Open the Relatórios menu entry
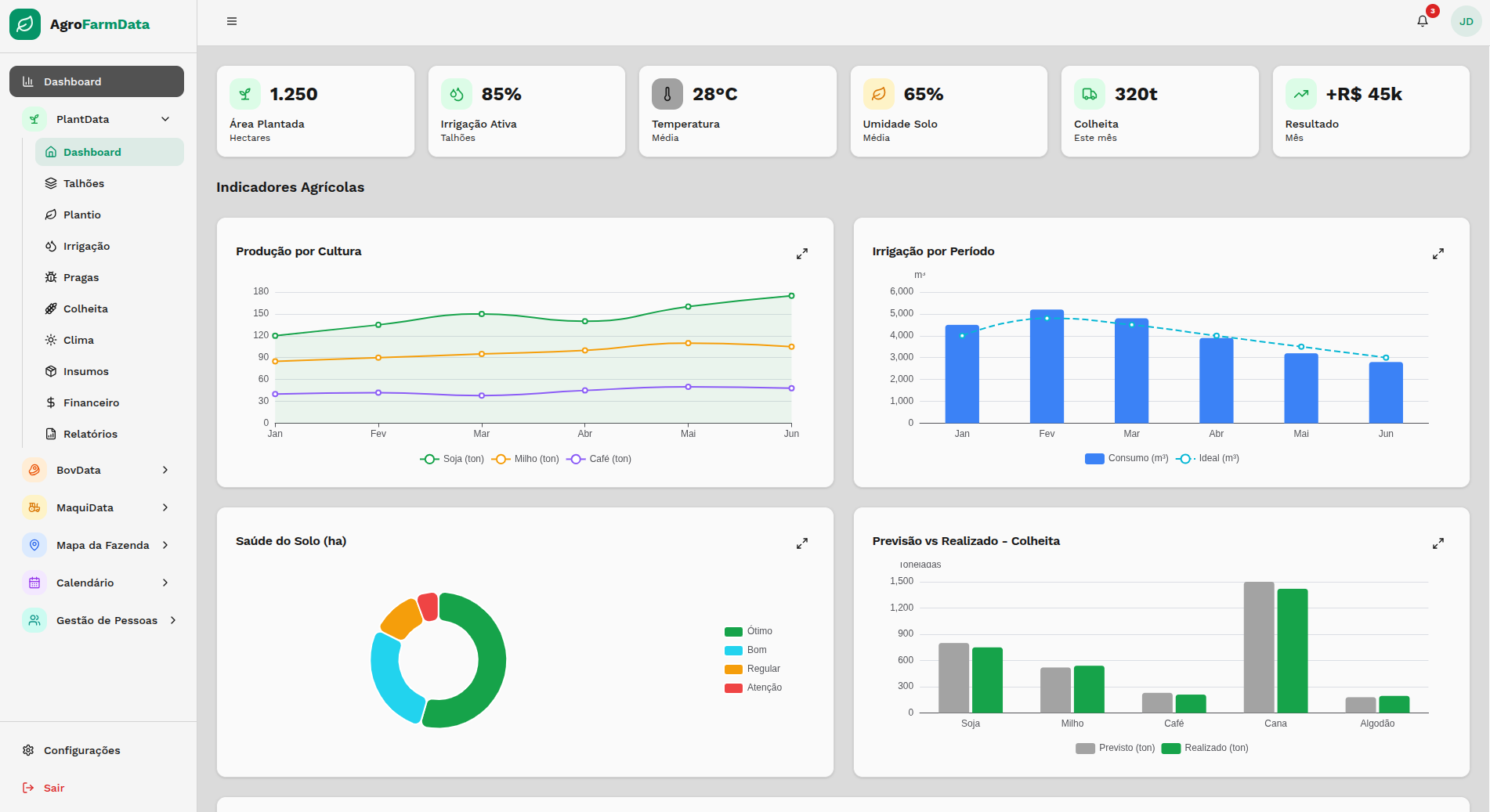 92,434
